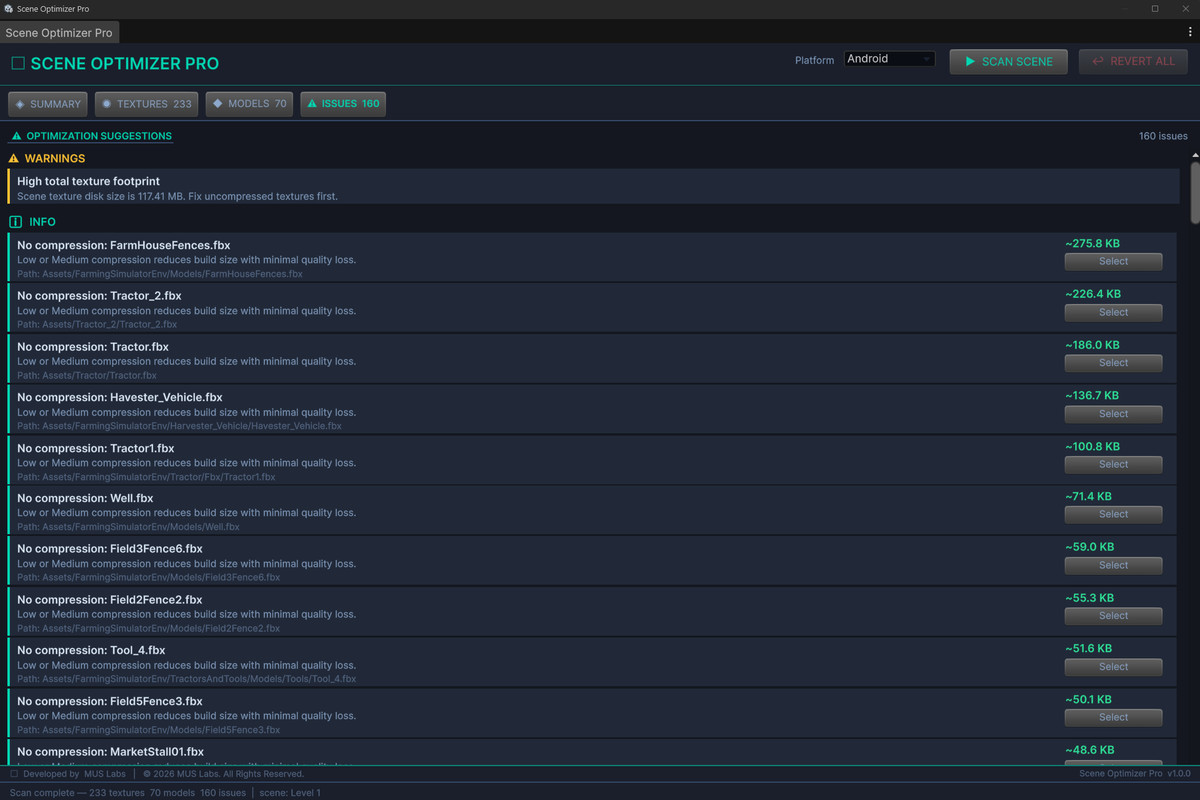Click the MUS Labs developer name
Screen dimensions: 1200x800
coord(107,773)
